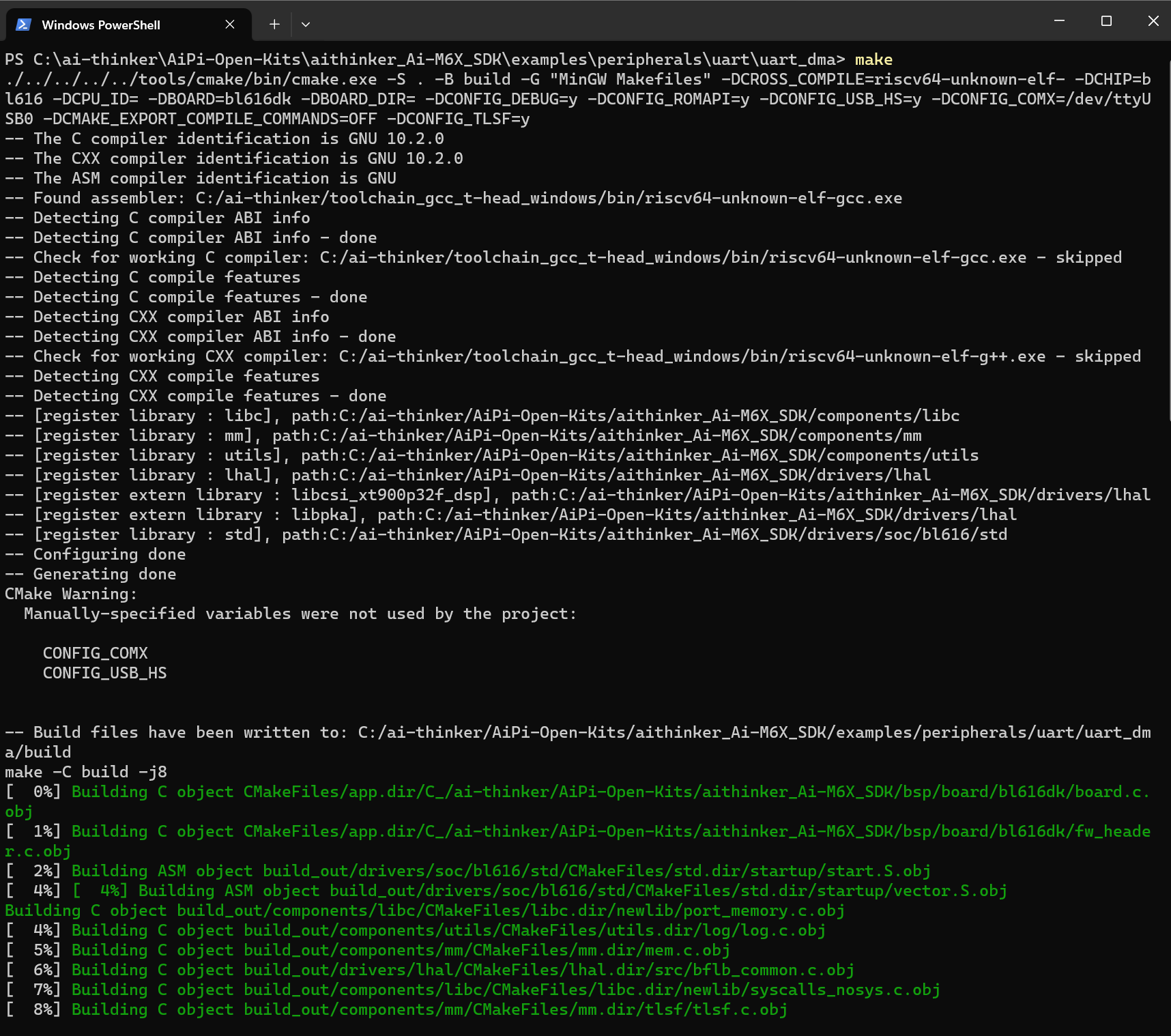Click the '[ 5%]' mem.c.obj build line

tap(368, 951)
